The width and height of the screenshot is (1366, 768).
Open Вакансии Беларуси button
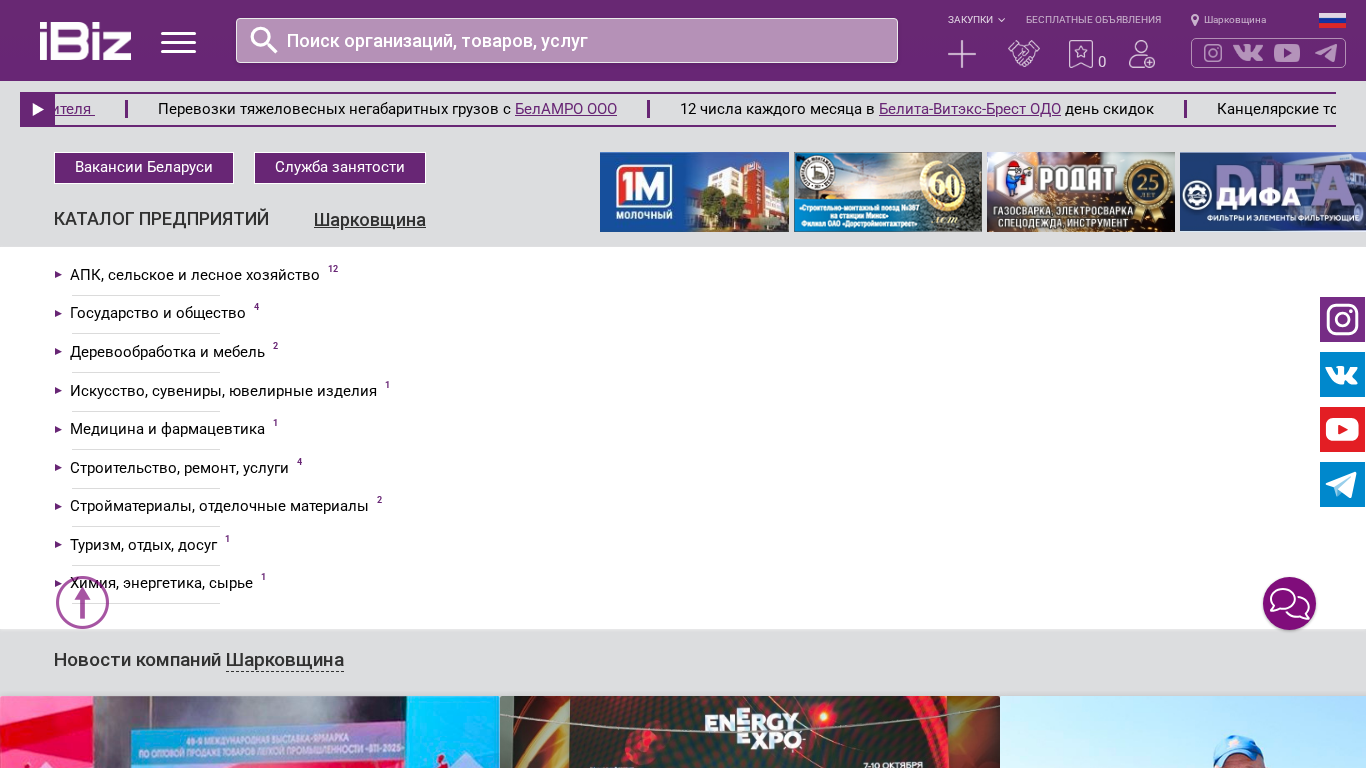click(x=144, y=168)
